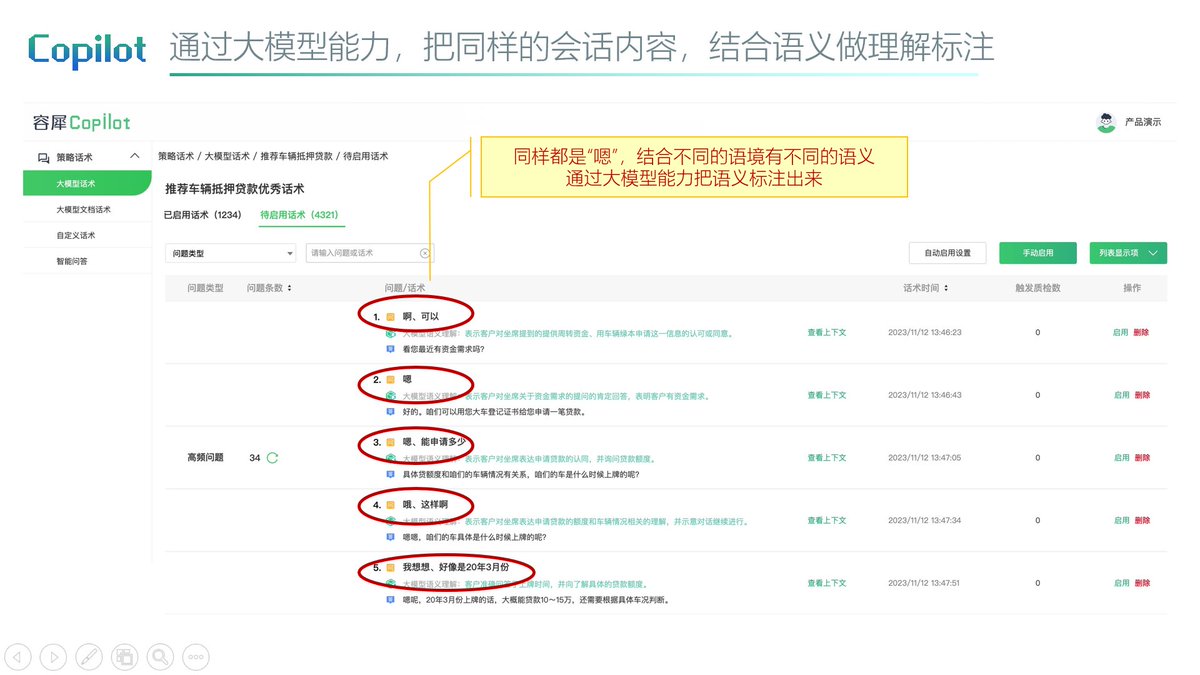Click the 容犀Copilot logo

tap(81, 122)
